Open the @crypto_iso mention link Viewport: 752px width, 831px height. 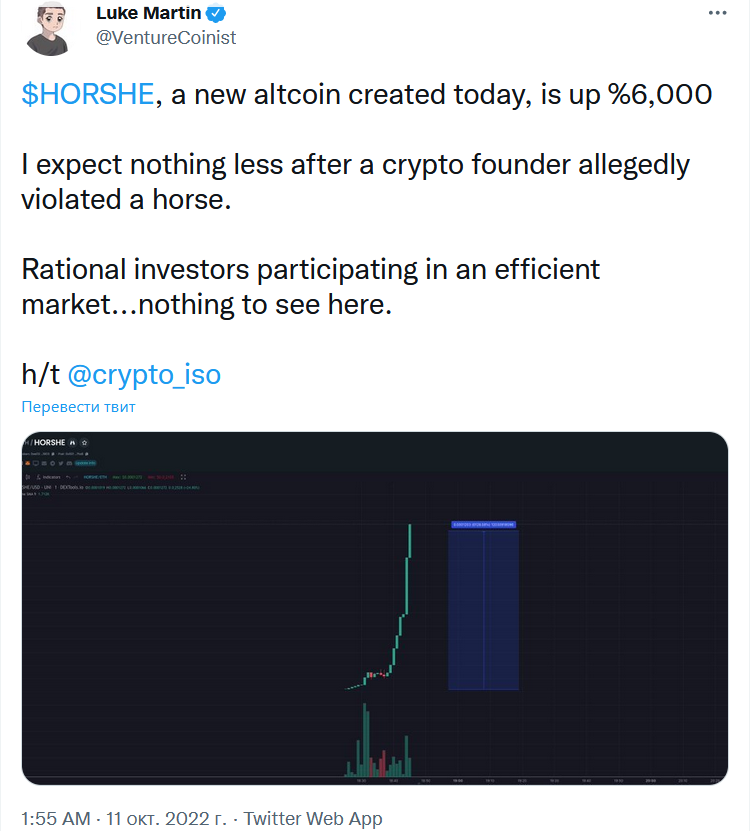click(x=144, y=375)
